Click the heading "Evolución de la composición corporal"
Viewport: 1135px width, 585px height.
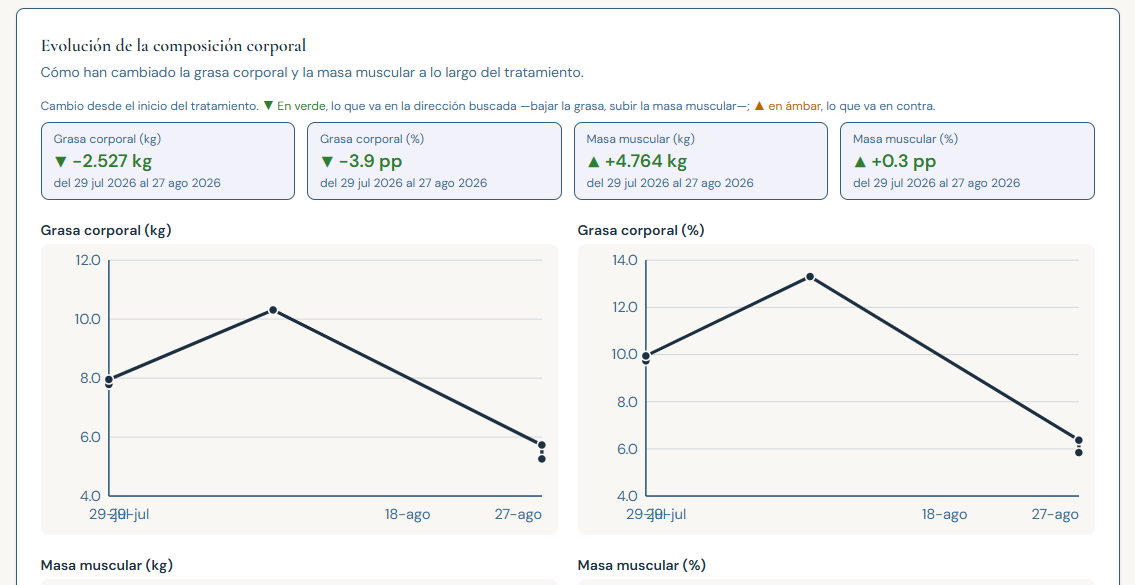tap(174, 46)
